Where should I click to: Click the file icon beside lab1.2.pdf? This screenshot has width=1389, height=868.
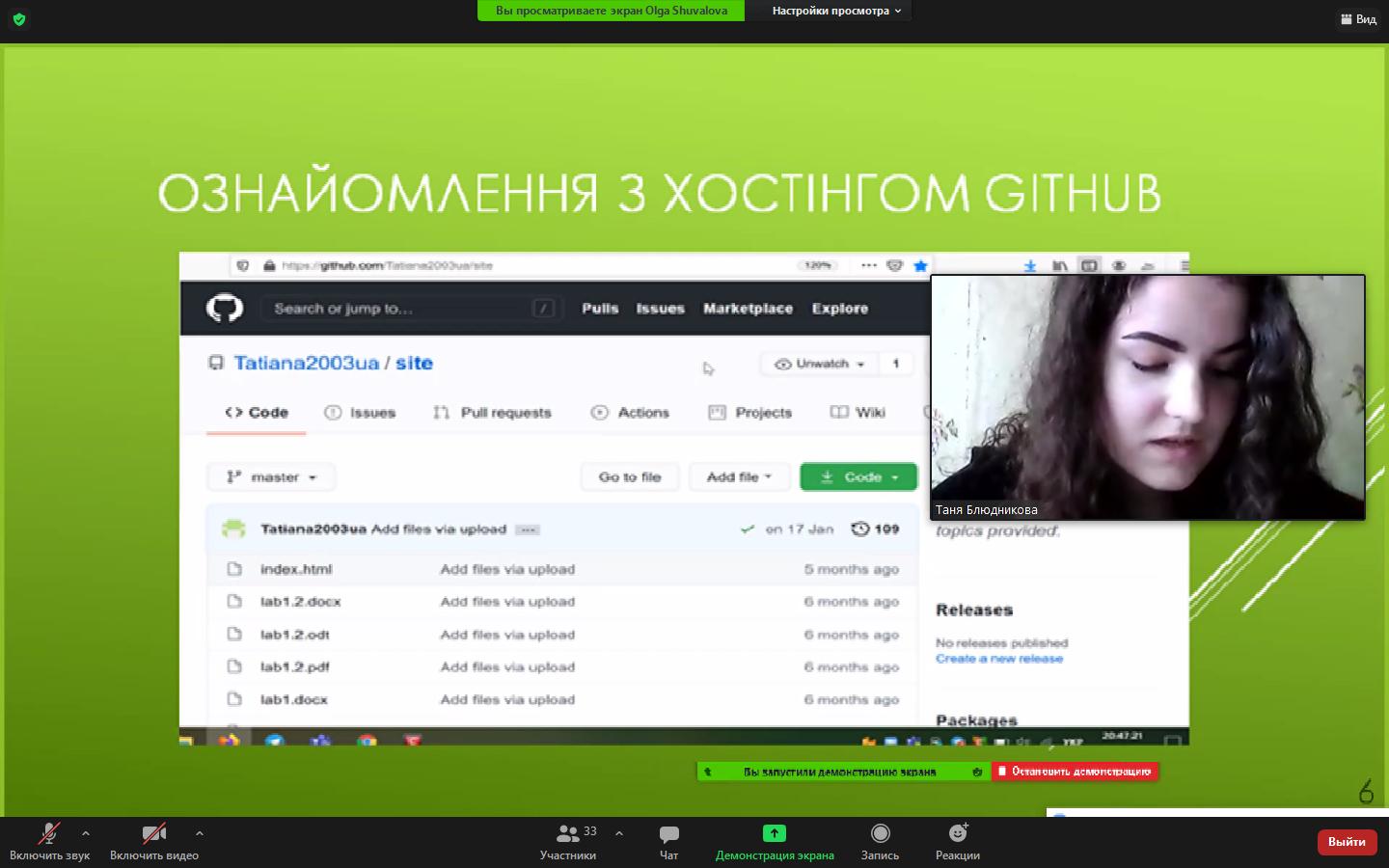(234, 666)
